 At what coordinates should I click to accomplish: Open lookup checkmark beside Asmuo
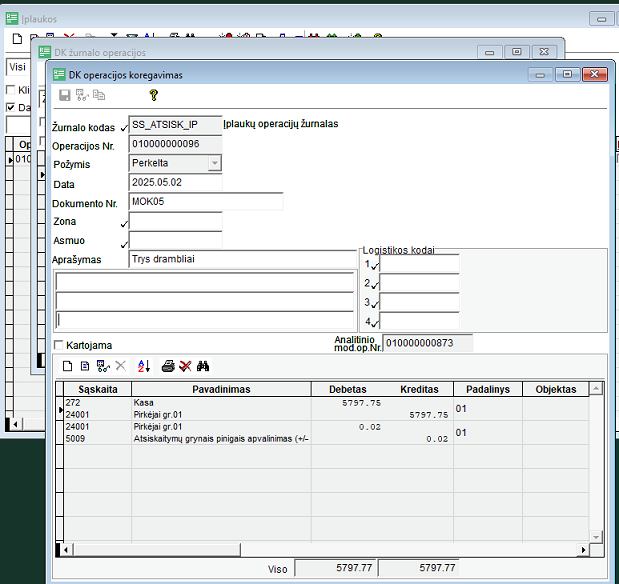(x=124, y=244)
